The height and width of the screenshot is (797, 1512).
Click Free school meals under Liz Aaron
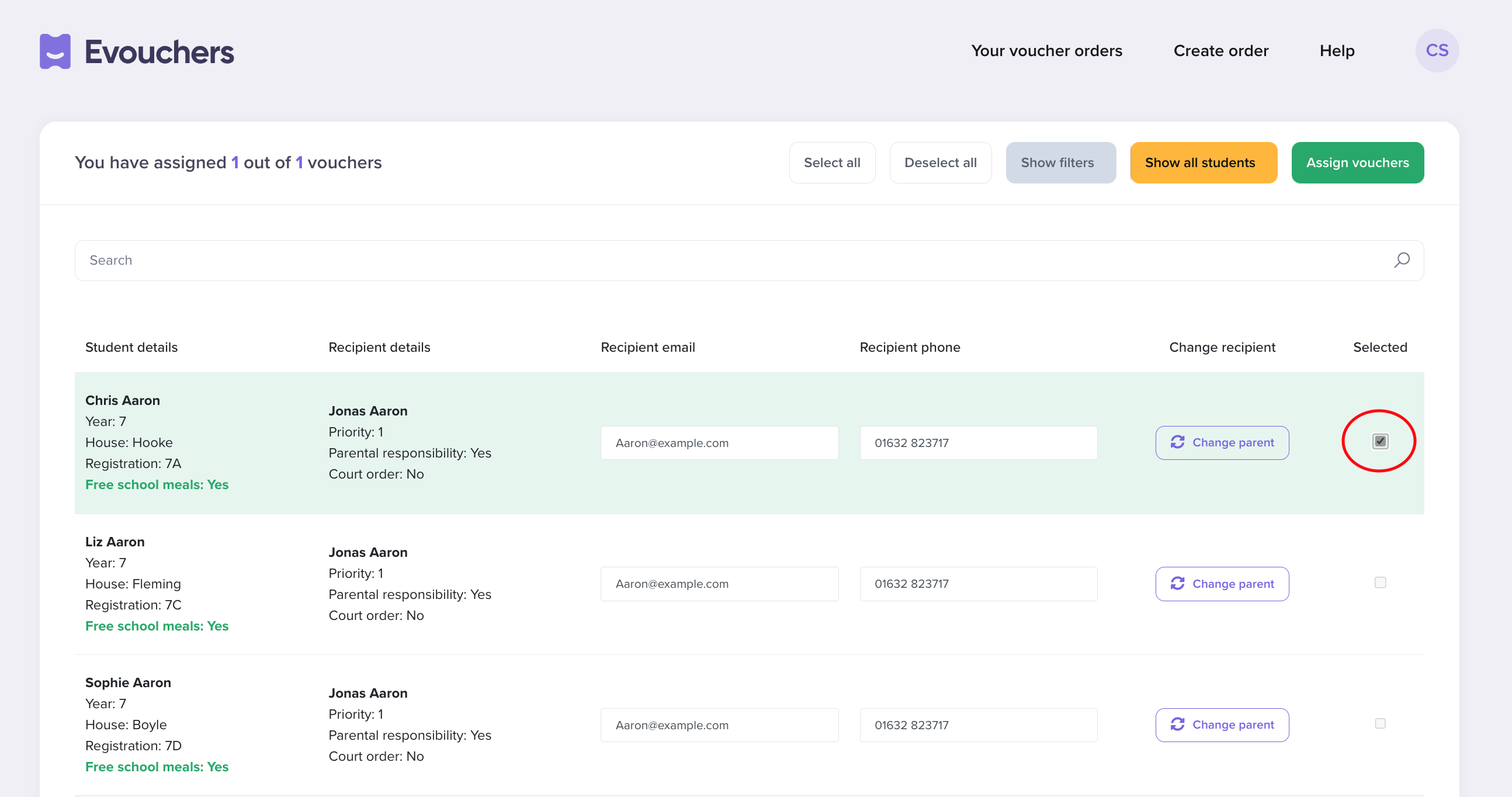pos(157,626)
